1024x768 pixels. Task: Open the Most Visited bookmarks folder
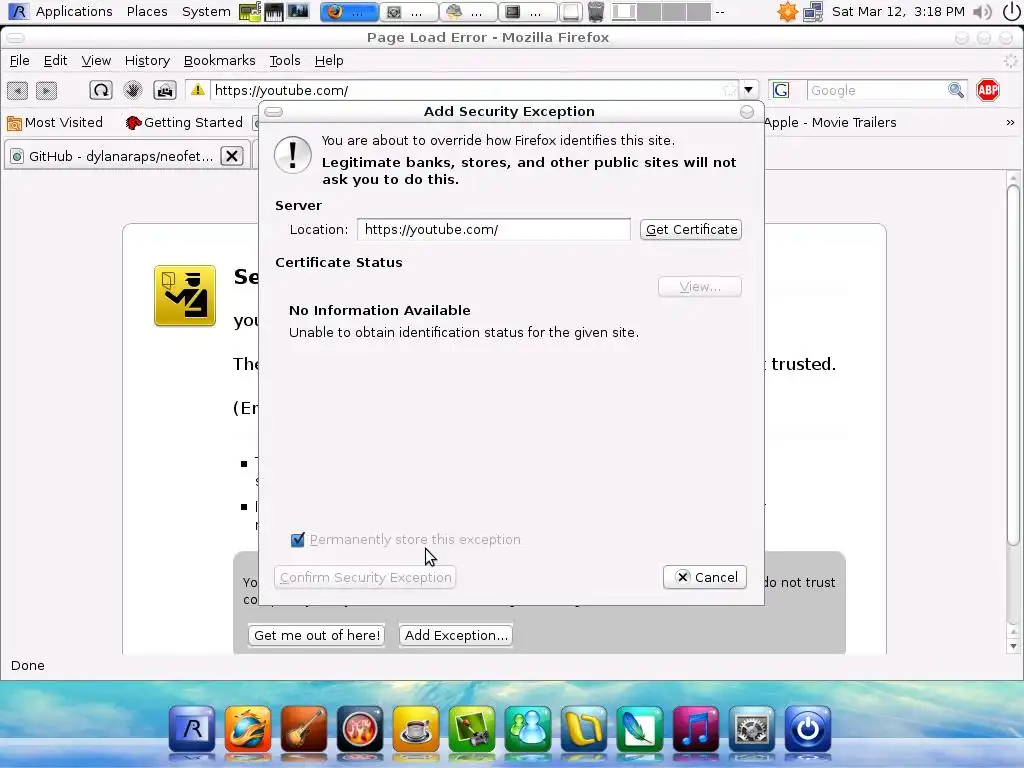55,122
